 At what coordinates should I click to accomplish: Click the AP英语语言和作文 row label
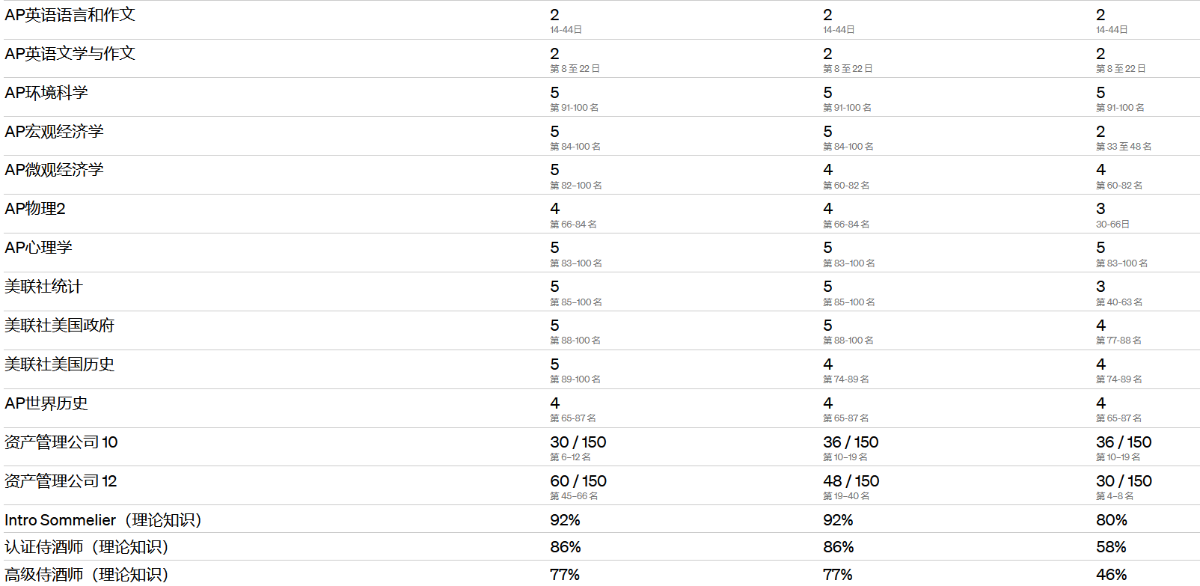(70, 15)
